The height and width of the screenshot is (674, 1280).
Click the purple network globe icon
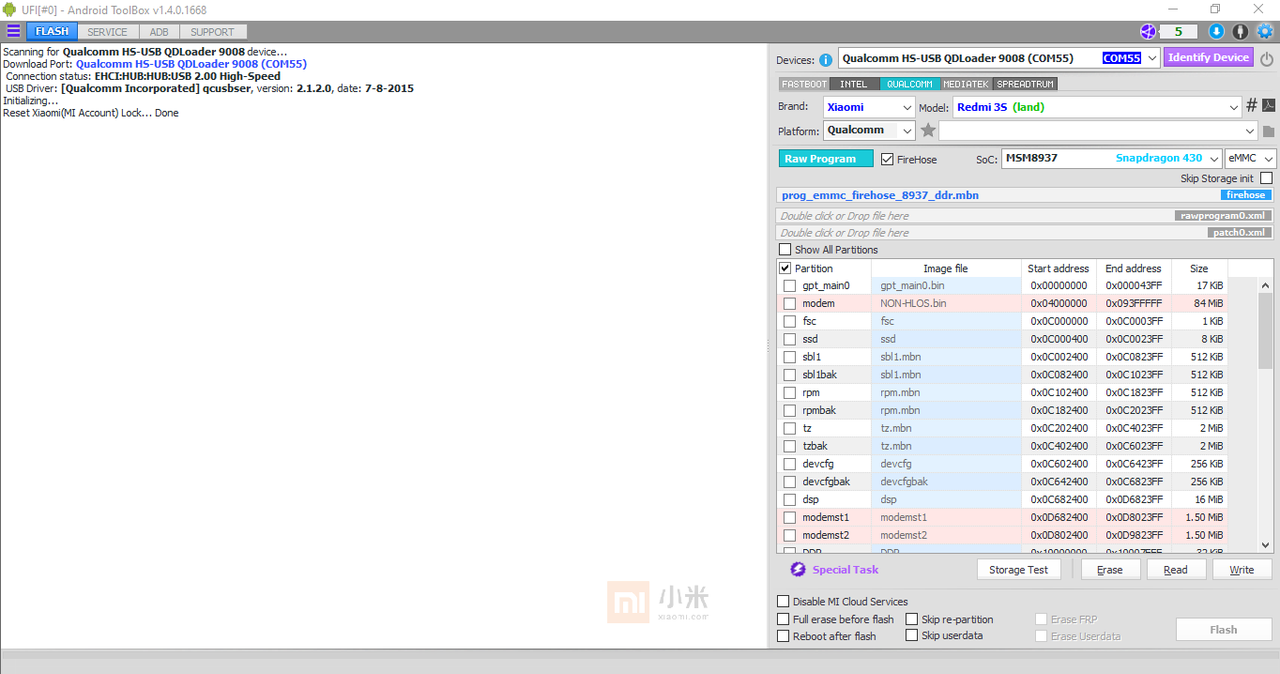(1148, 31)
